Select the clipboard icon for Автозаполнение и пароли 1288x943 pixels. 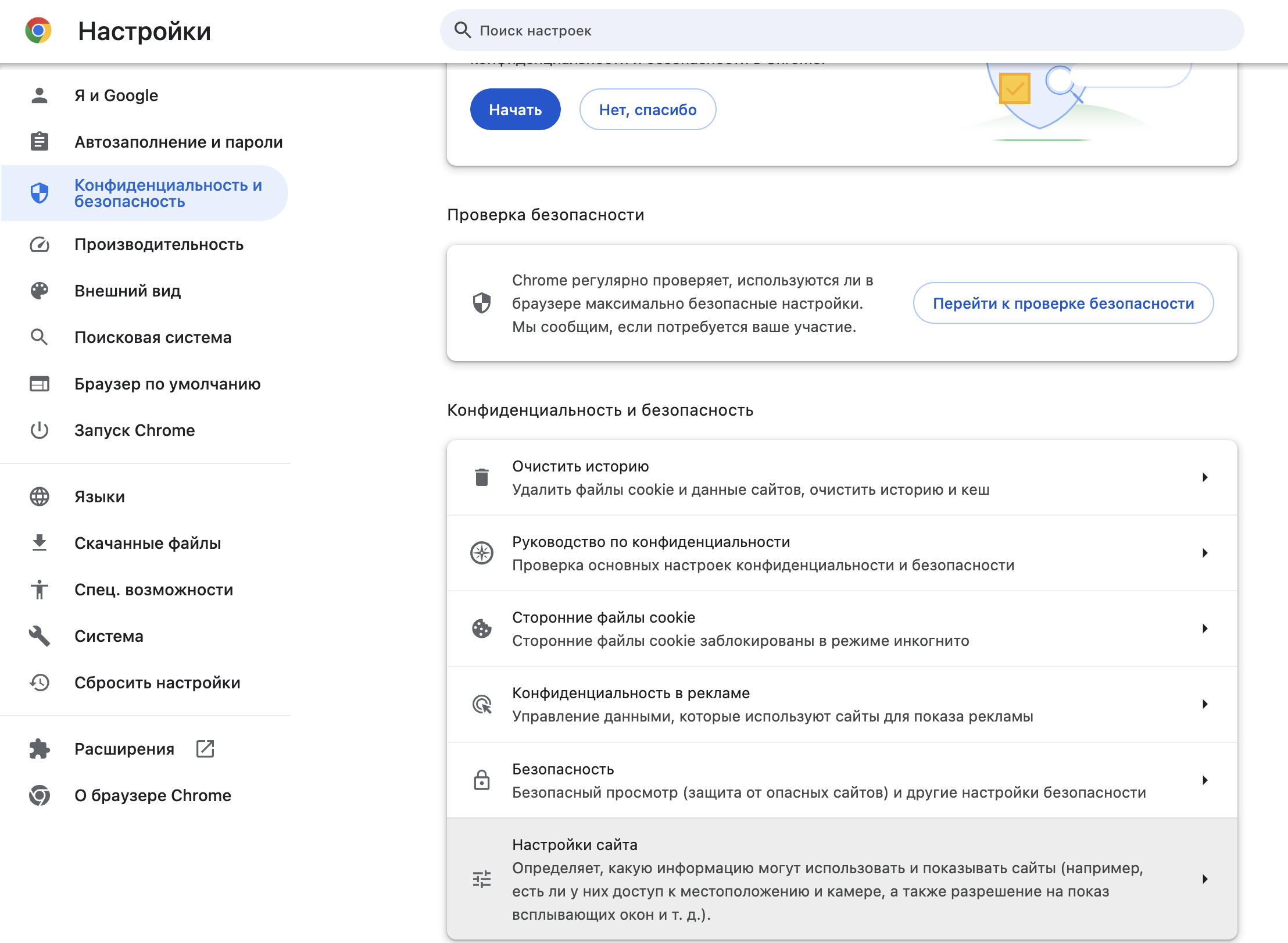[x=39, y=141]
